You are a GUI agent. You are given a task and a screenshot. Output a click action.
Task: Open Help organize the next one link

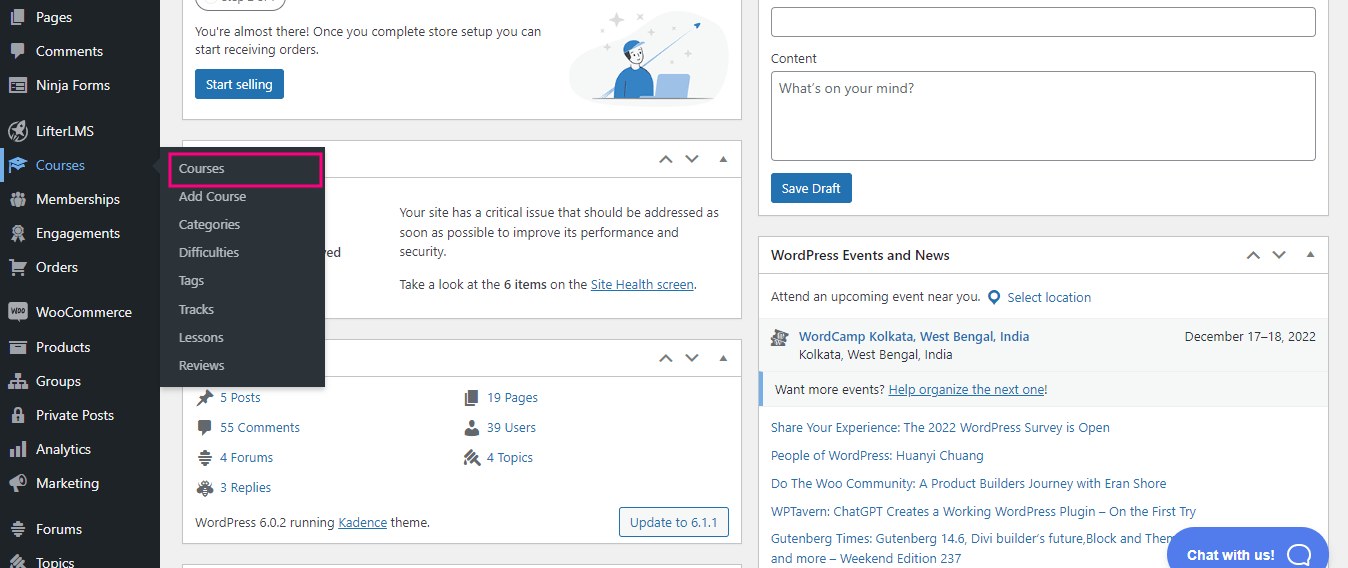click(966, 389)
